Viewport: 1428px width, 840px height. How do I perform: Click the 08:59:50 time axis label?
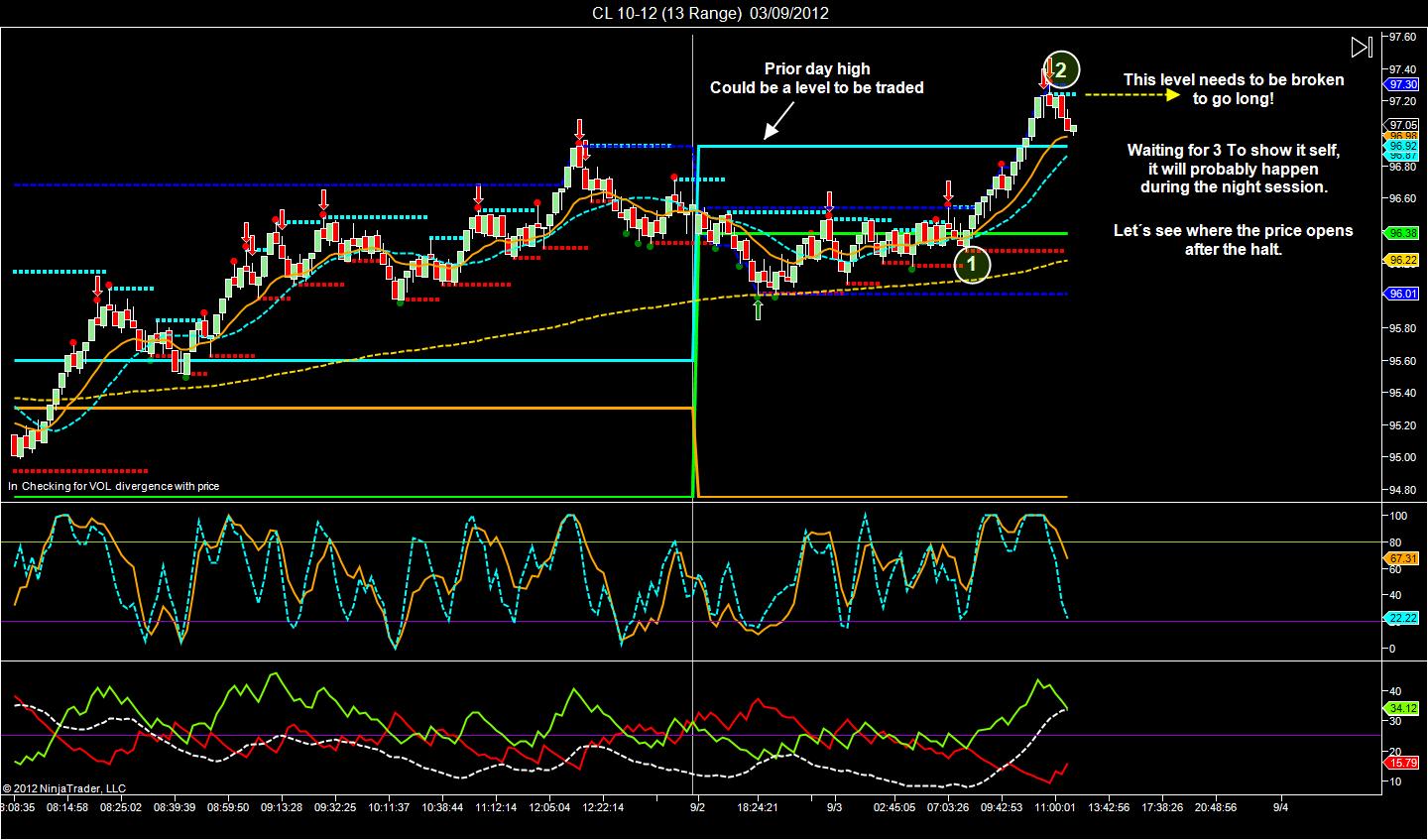click(x=229, y=807)
